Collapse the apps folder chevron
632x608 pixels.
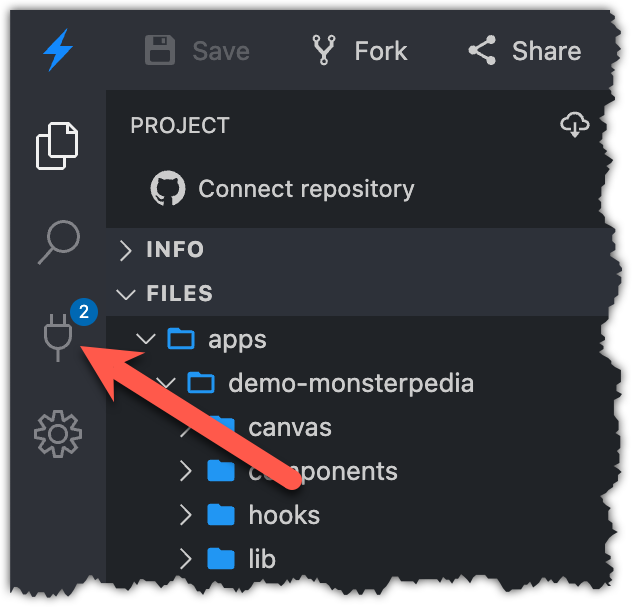click(x=146, y=339)
